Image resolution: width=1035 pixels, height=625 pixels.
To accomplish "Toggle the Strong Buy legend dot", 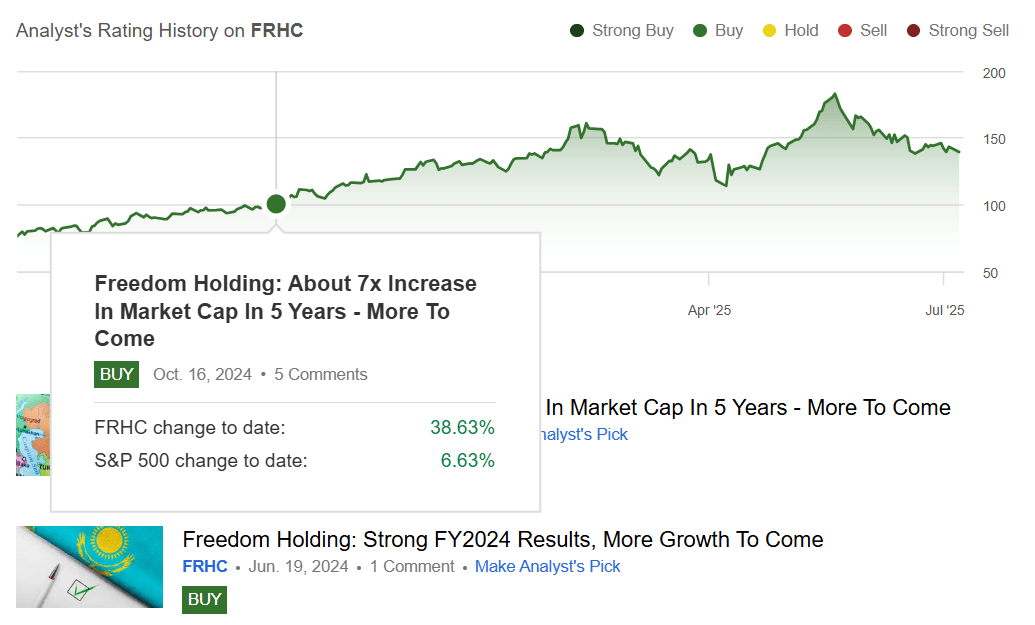I will pyautogui.click(x=577, y=31).
